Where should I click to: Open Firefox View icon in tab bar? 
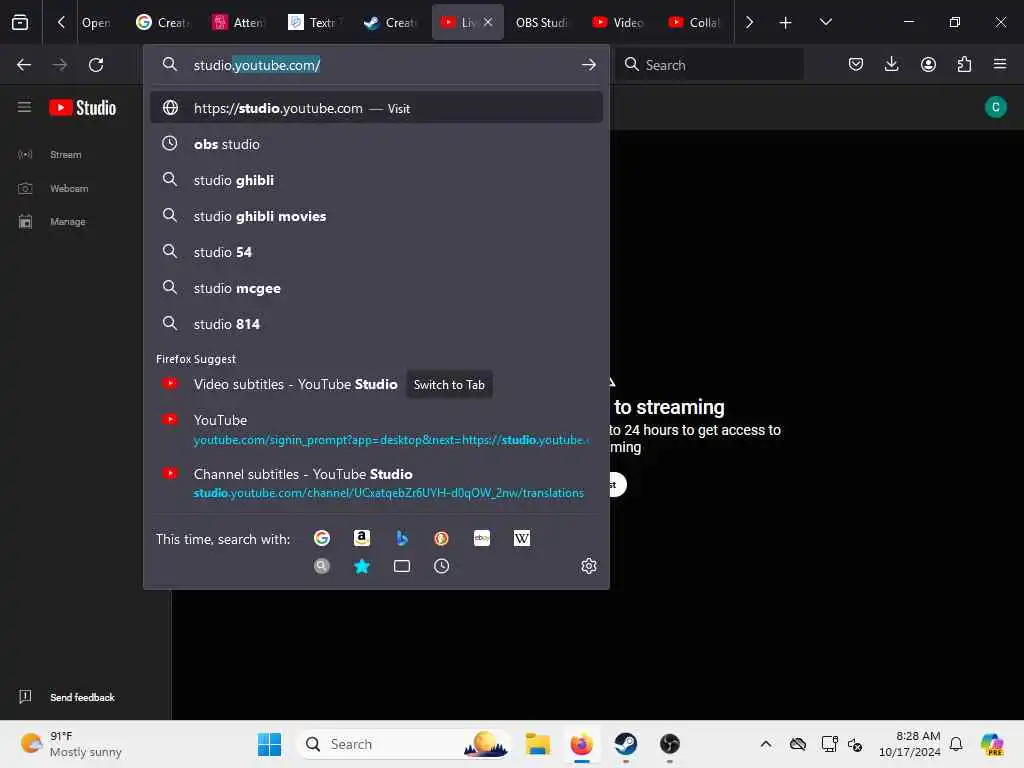tap(20, 22)
